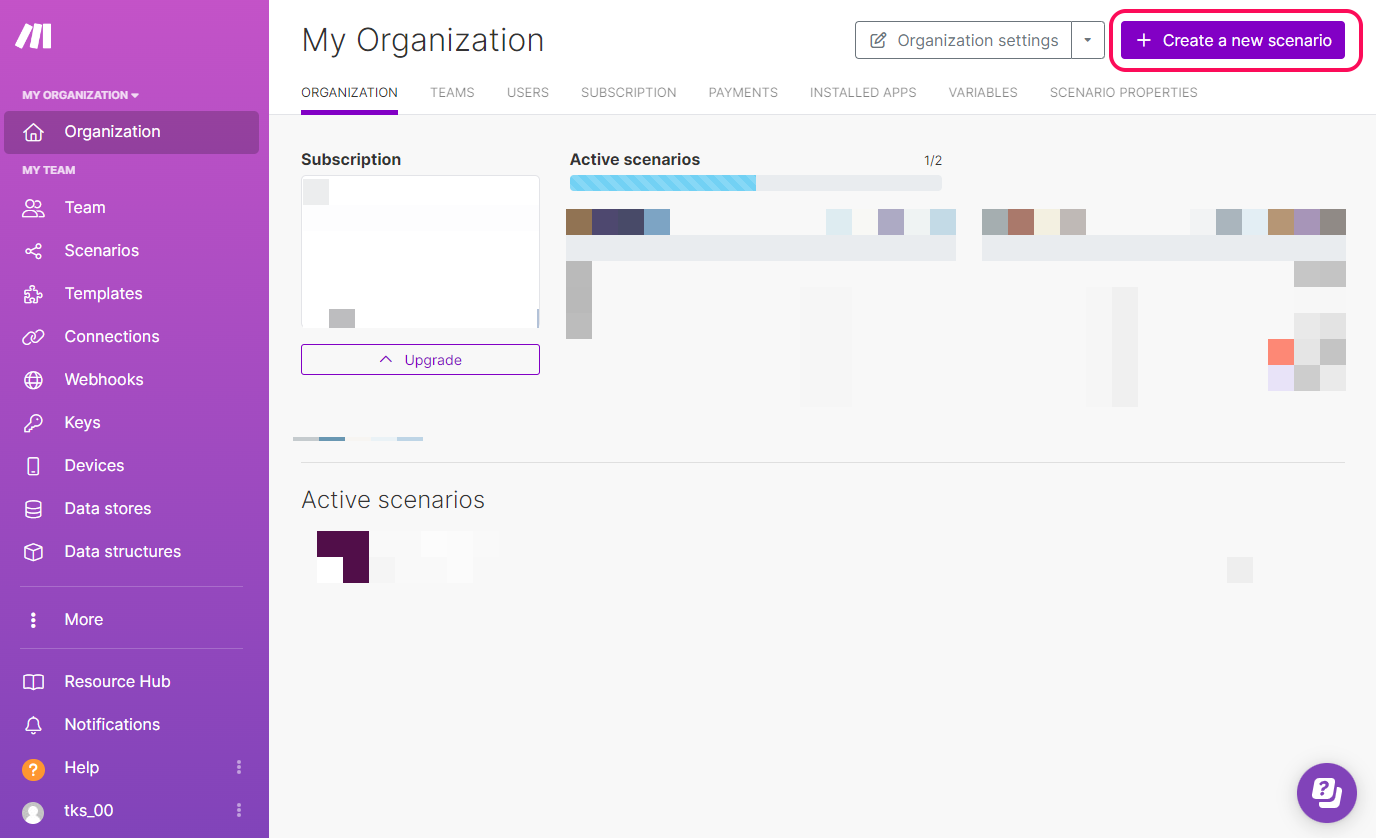Viewport: 1376px width, 838px height.
Task: Open the PAYMENTS tab
Action: [x=743, y=92]
